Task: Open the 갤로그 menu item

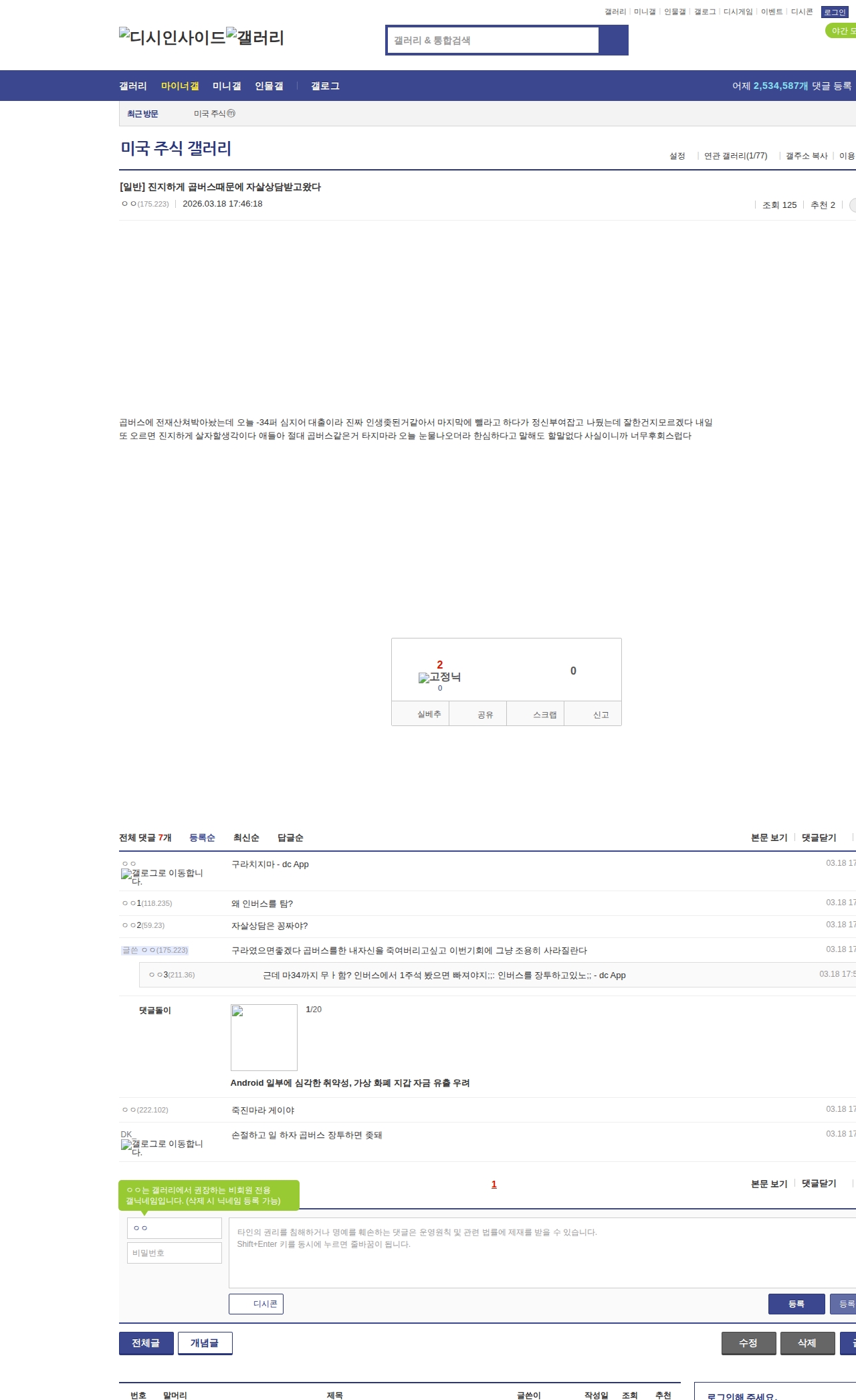Action: click(x=325, y=86)
